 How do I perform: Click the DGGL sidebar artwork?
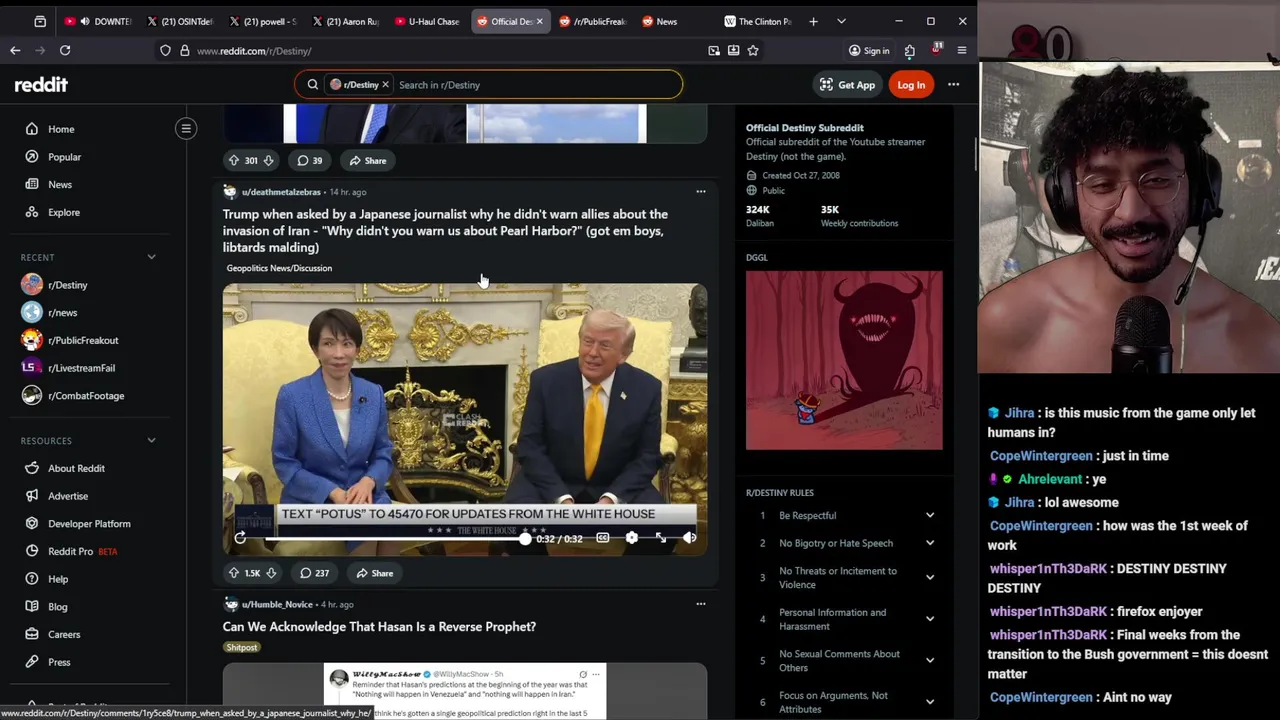[844, 360]
